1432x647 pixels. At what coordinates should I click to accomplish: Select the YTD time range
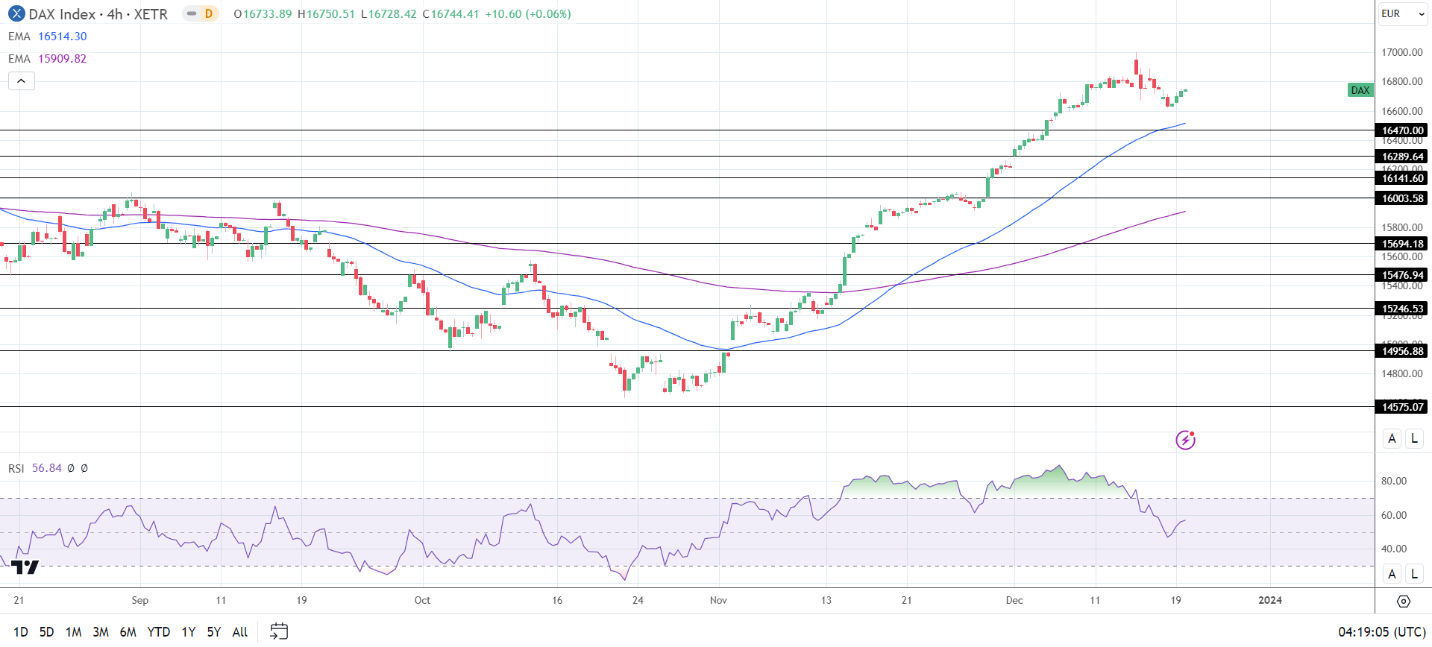(158, 632)
